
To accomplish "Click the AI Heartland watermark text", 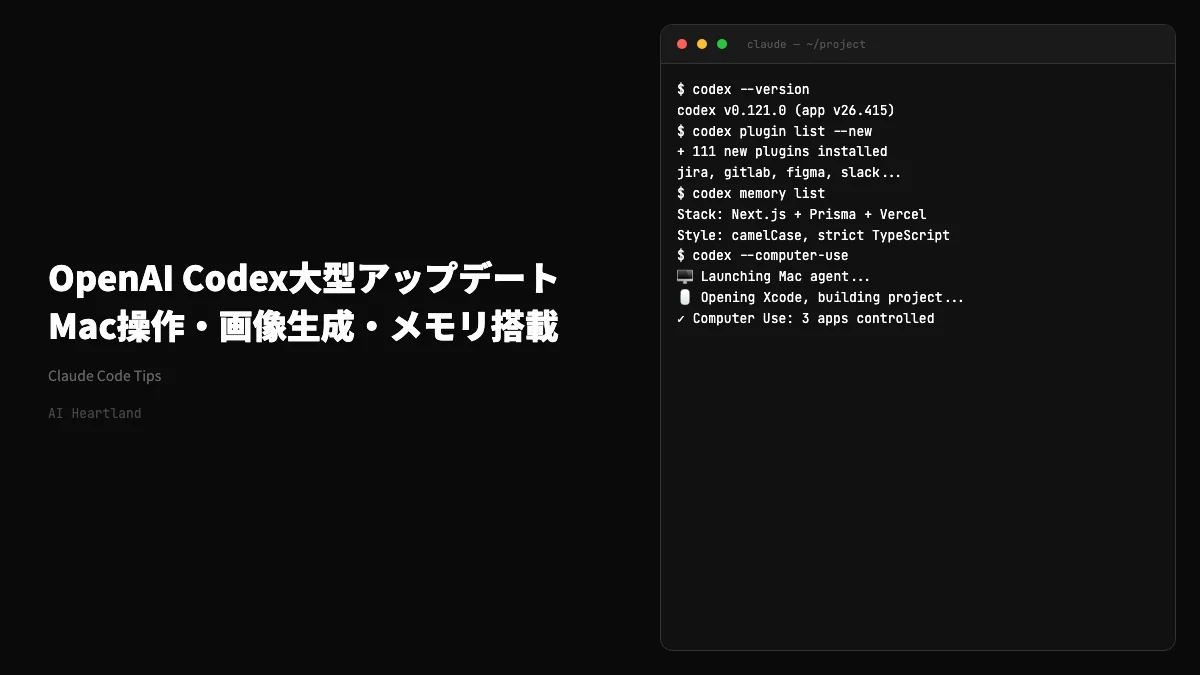I will pyautogui.click(x=95, y=413).
